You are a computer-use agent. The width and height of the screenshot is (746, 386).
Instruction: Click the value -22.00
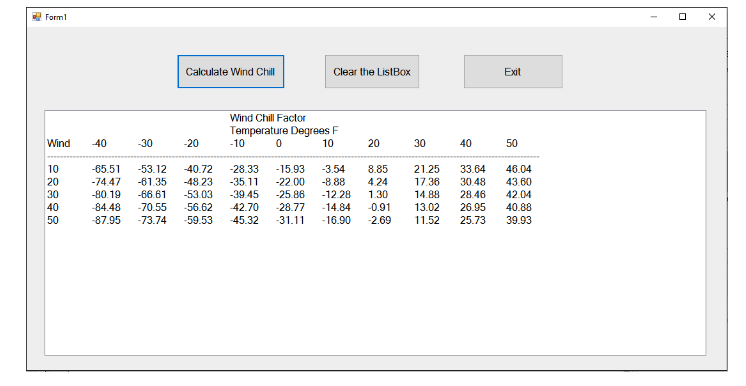pos(290,182)
